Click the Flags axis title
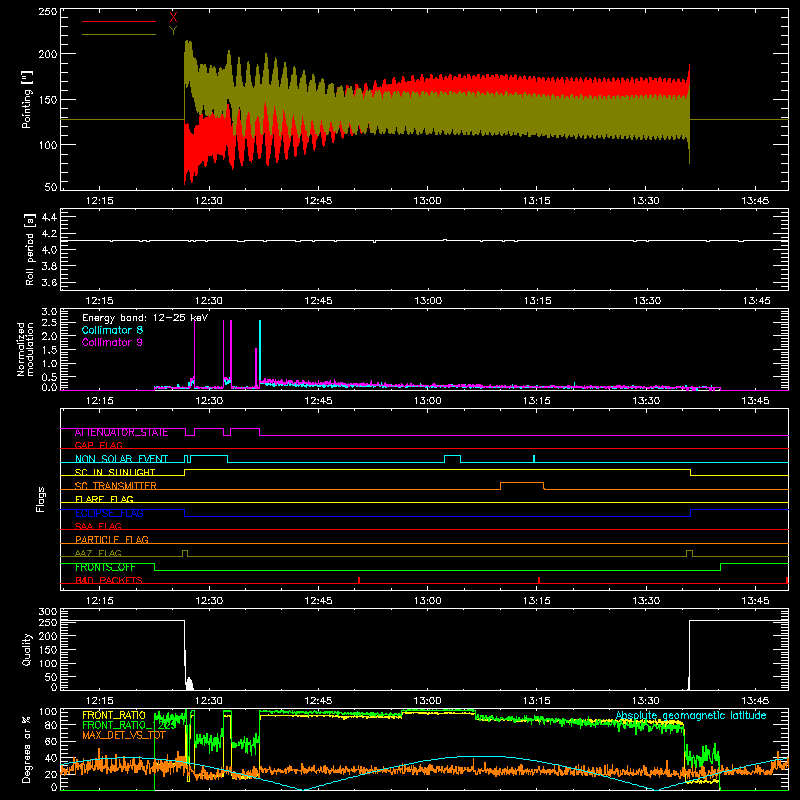The height and width of the screenshot is (800, 800). 41,499
